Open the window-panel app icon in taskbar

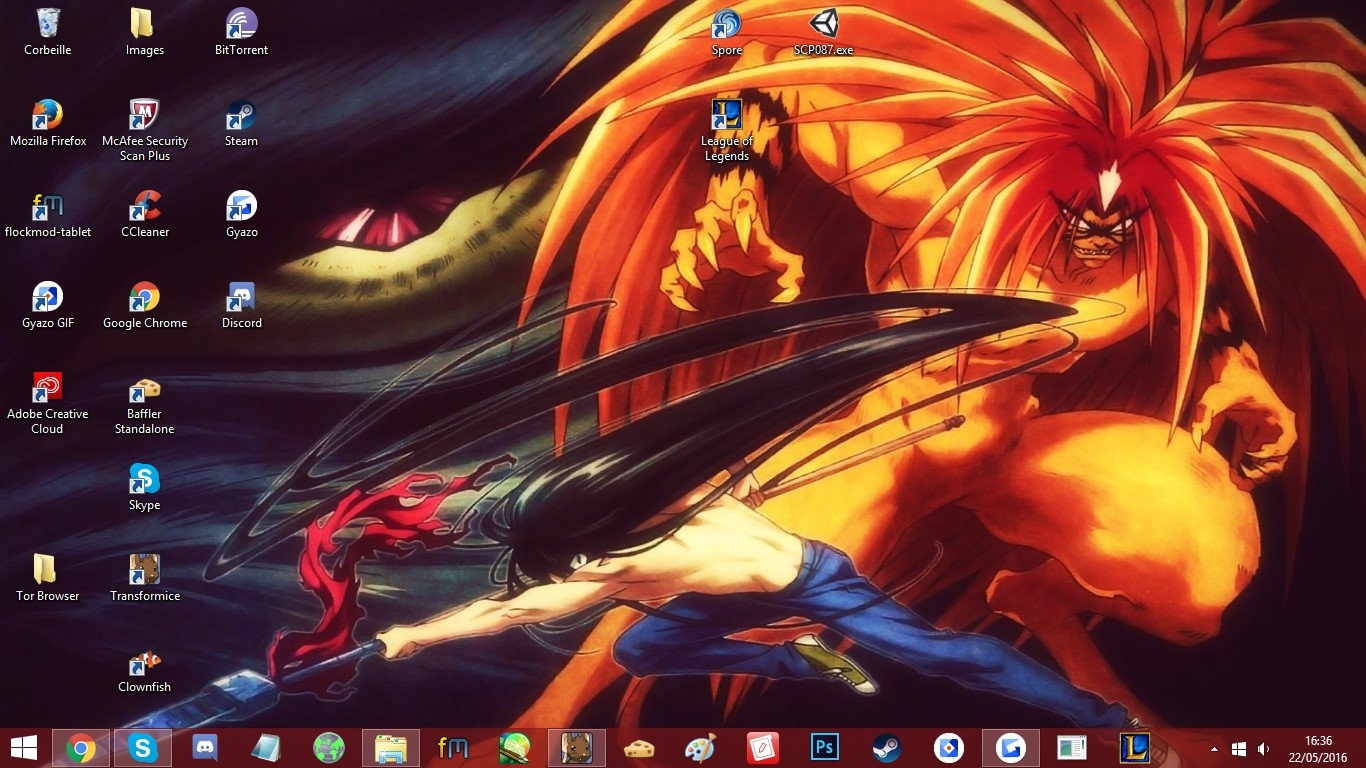[1073, 748]
